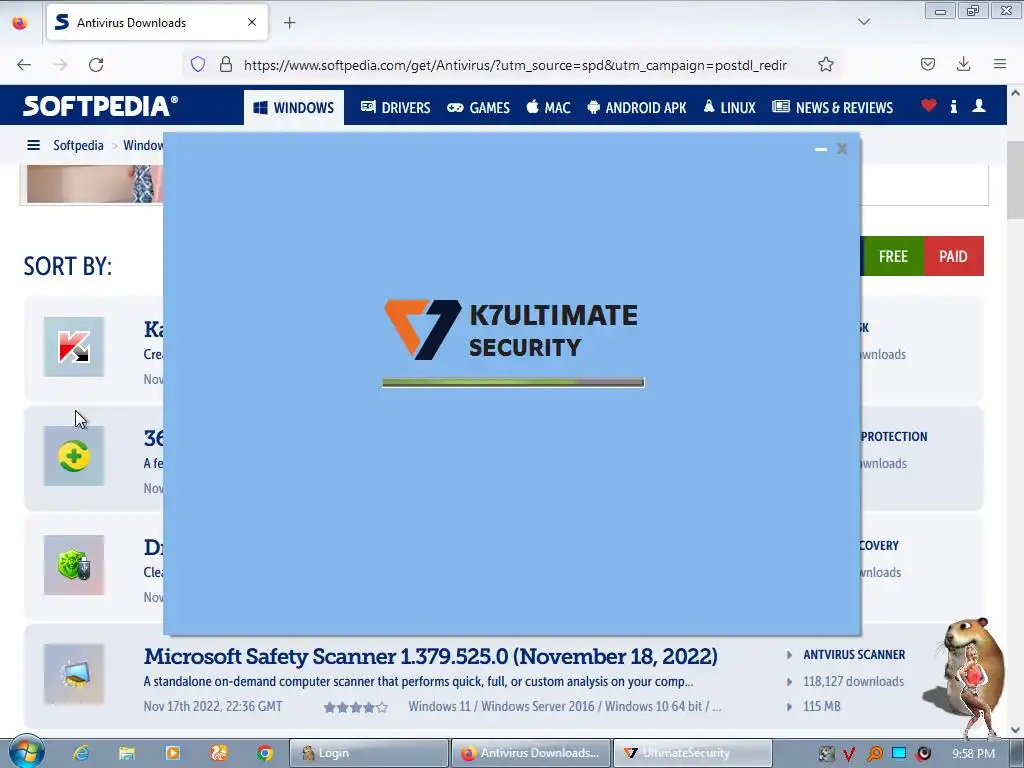Viewport: 1024px width, 768px height.
Task: Select the Windows category tab
Action: [x=294, y=108]
